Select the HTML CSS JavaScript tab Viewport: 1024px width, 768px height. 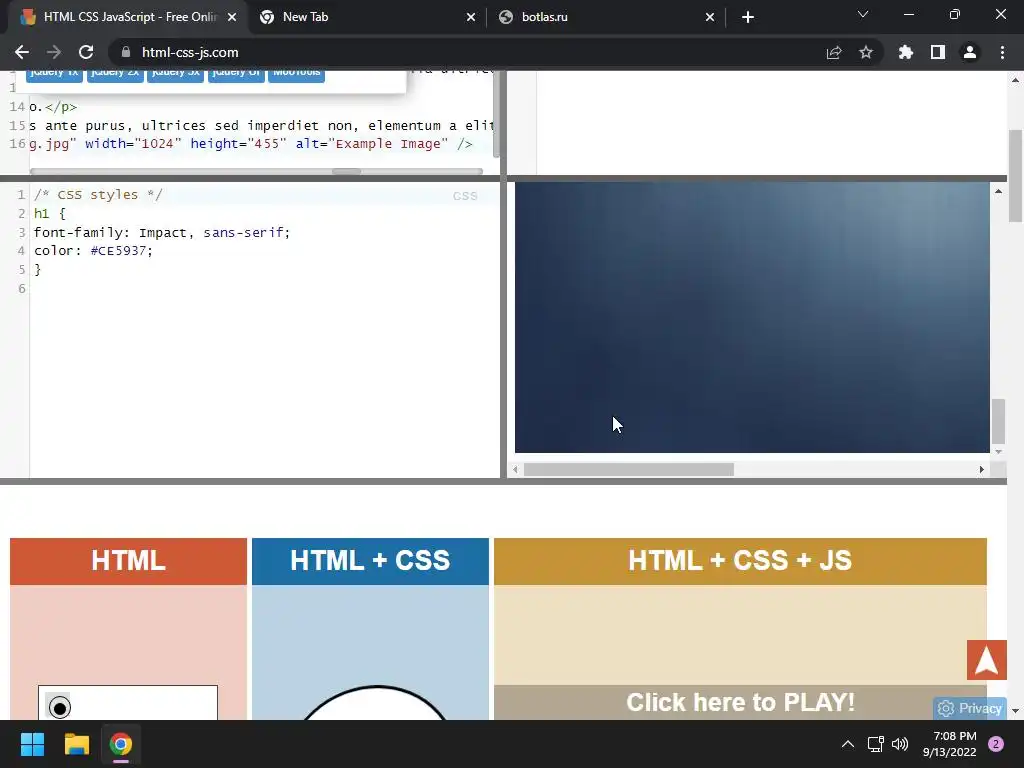127,17
